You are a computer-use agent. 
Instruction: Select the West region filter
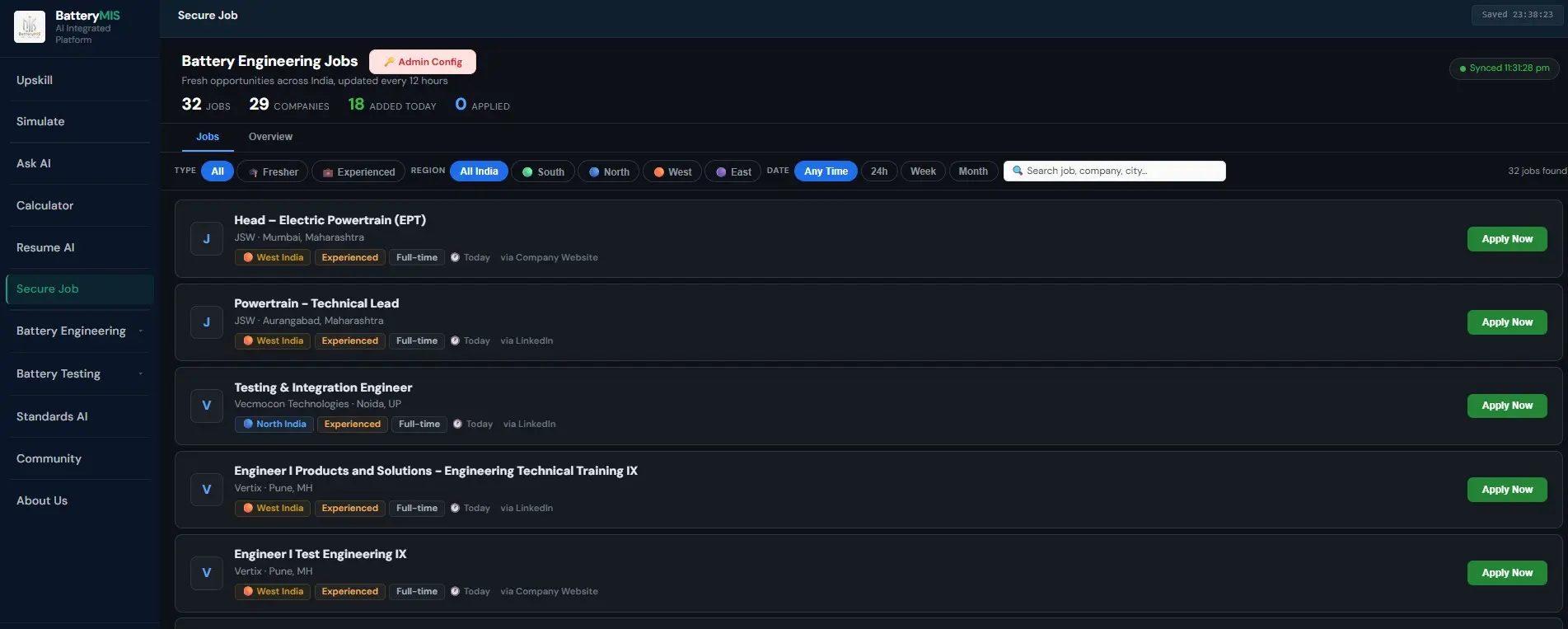click(672, 171)
